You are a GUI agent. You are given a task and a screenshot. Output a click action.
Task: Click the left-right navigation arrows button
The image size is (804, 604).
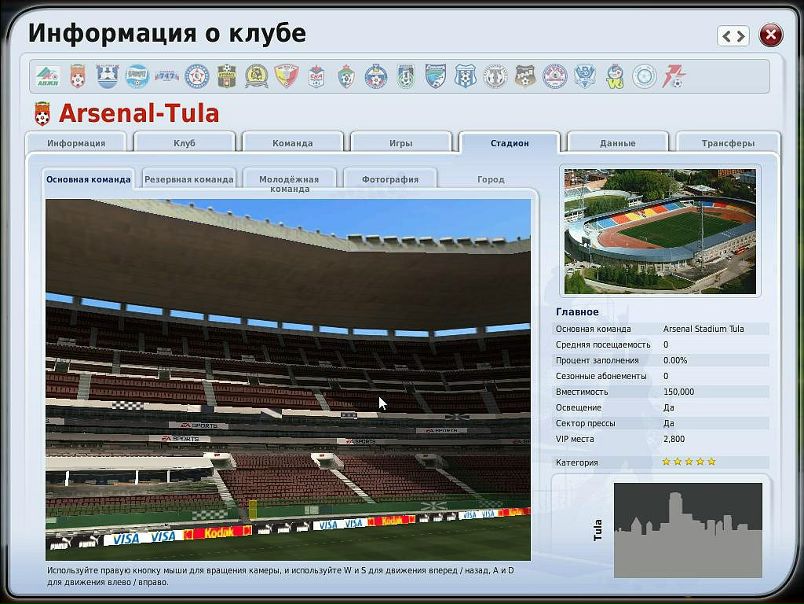[733, 36]
